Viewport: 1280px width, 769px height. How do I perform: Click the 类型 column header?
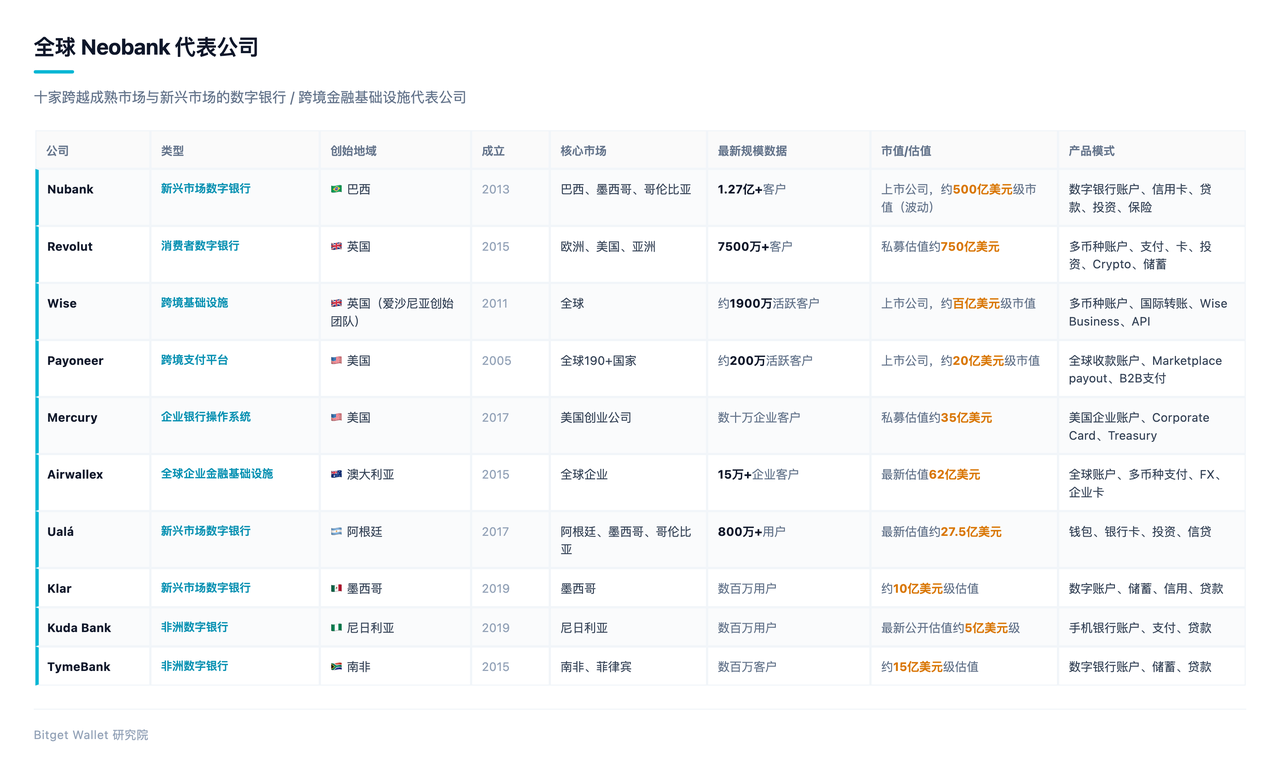click(173, 151)
